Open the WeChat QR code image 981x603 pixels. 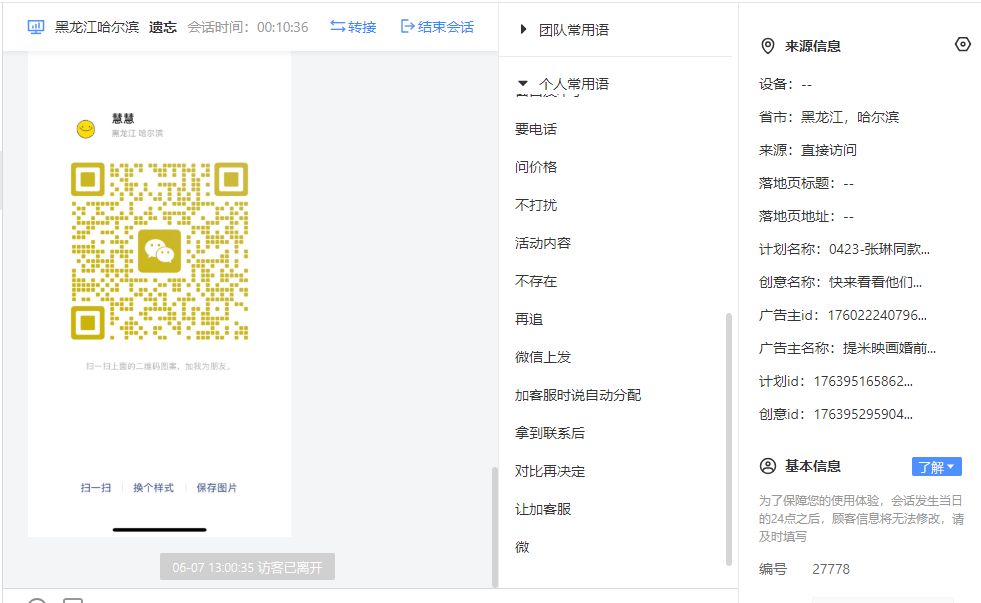(x=160, y=251)
